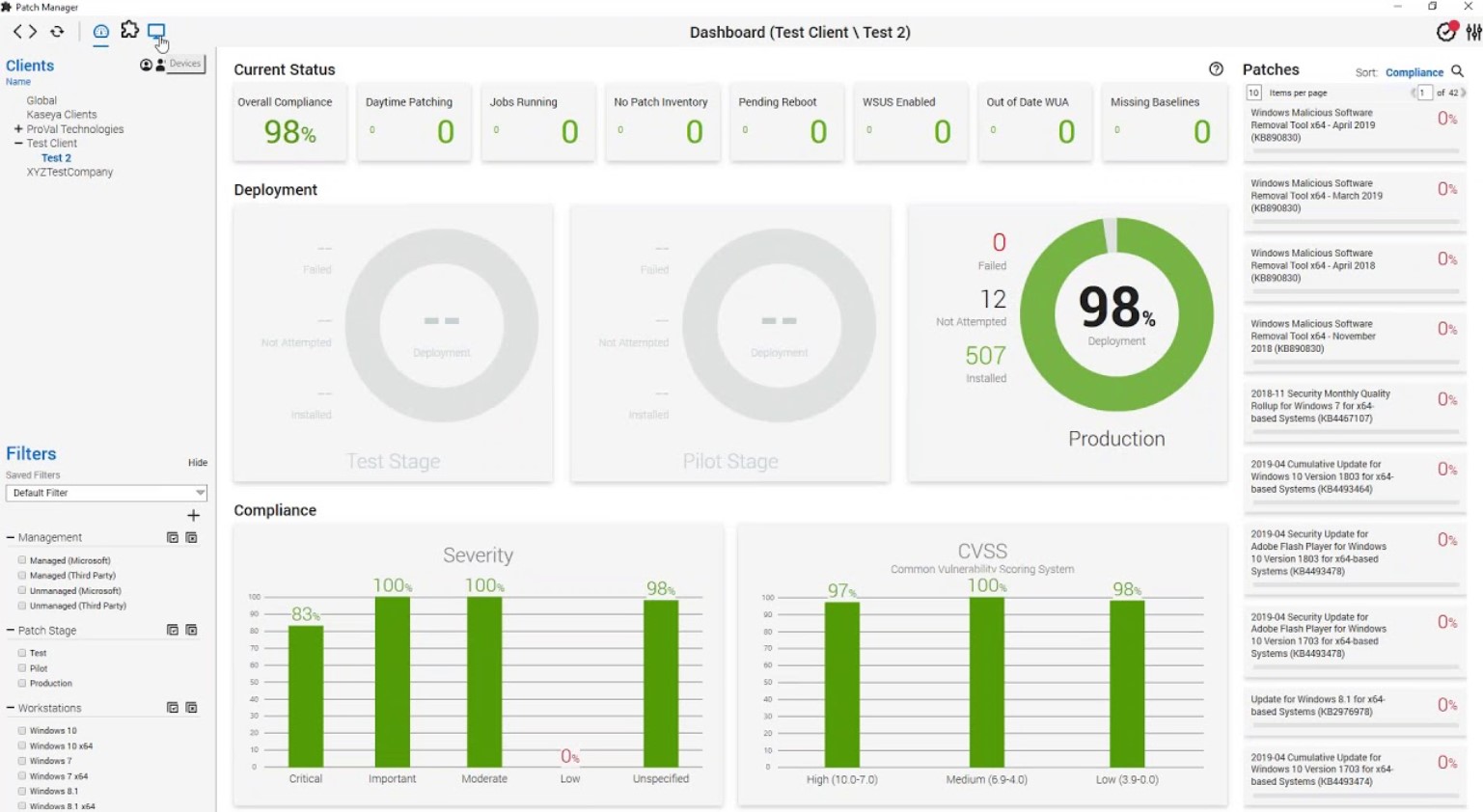Open the Patches puzzle-piece icon
The height and width of the screenshot is (812, 1483).
[129, 31]
